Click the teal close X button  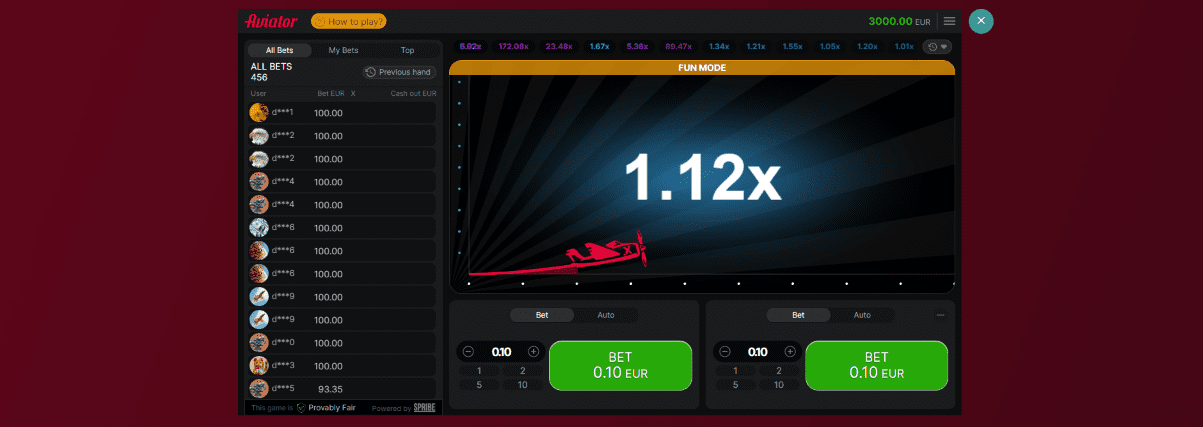tap(981, 21)
